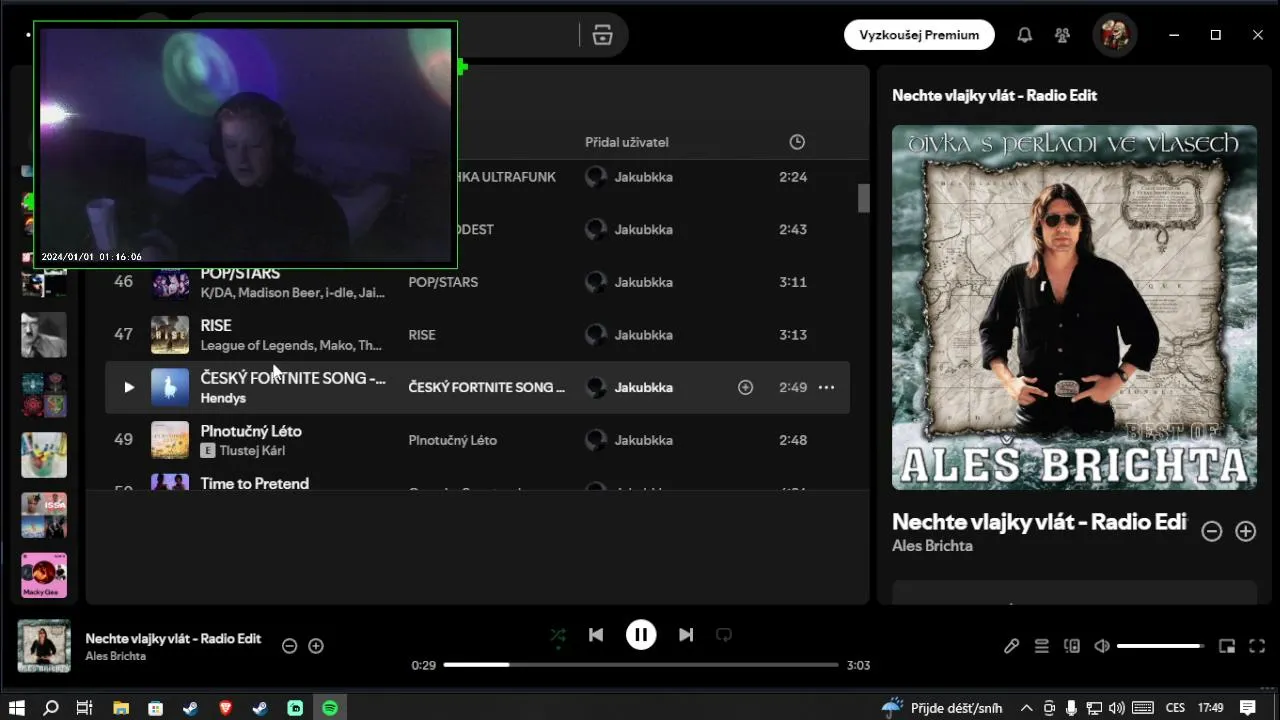The height and width of the screenshot is (720, 1280).
Task: Play ČESKÝ FORTNITE SONG row
Action: click(129, 387)
